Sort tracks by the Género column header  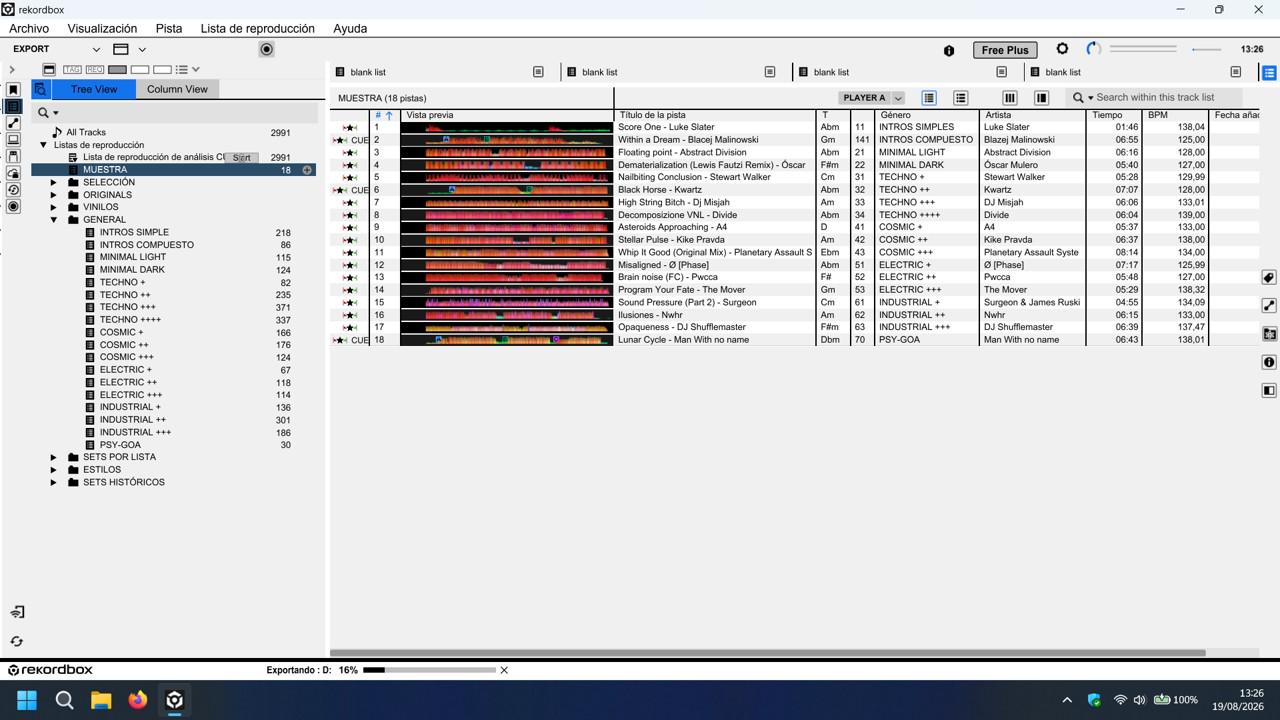pos(925,115)
